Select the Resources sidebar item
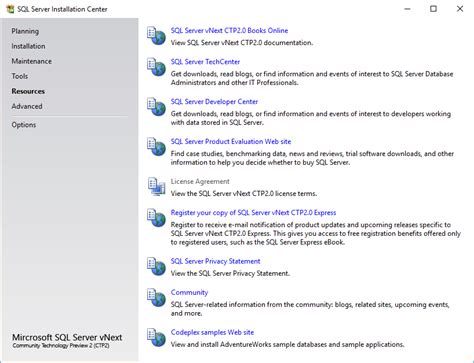Image resolution: width=474 pixels, height=363 pixels. pyautogui.click(x=28, y=91)
